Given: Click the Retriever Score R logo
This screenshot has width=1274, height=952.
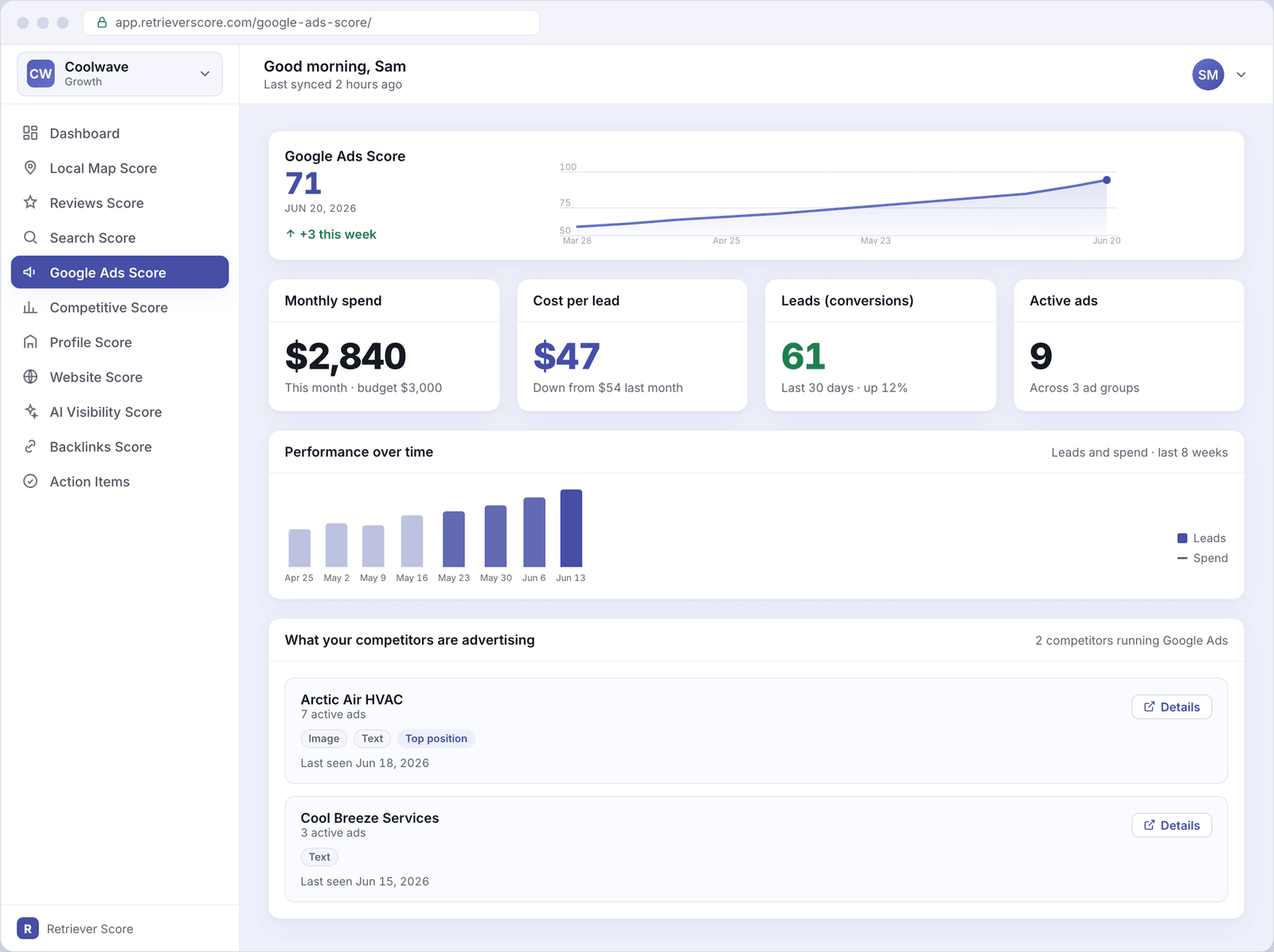Looking at the screenshot, I should tap(28, 928).
